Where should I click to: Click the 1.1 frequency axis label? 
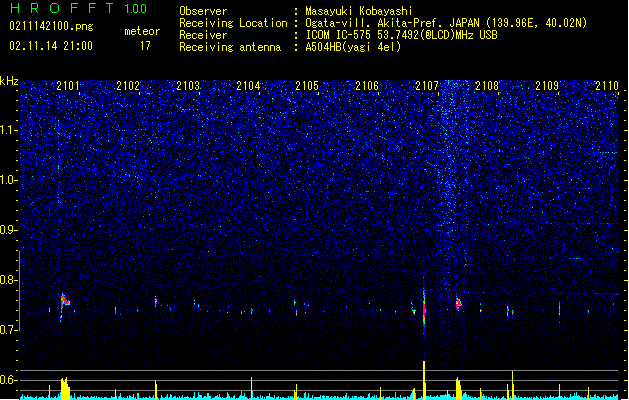9,130
